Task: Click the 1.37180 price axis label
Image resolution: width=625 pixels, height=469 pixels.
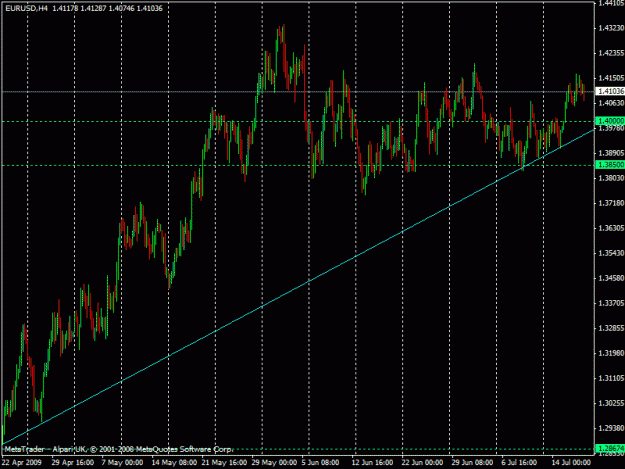Action: (611, 204)
